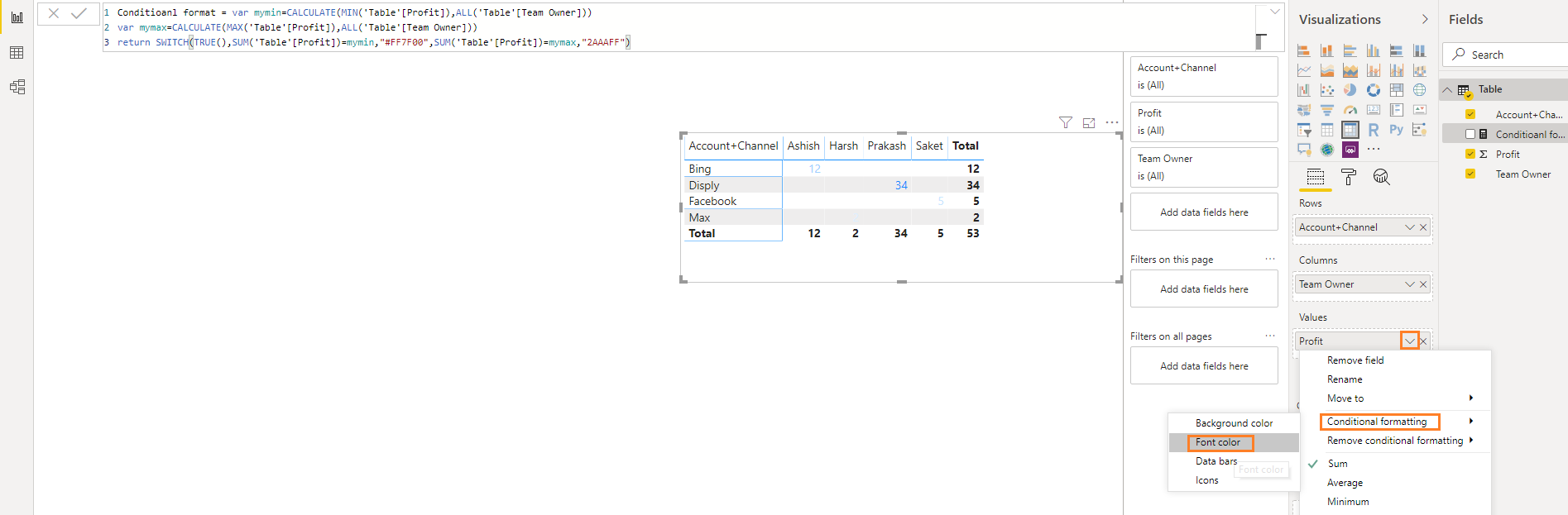Select the key influencers visual
This screenshot has height=515, width=1568.
1420,130
